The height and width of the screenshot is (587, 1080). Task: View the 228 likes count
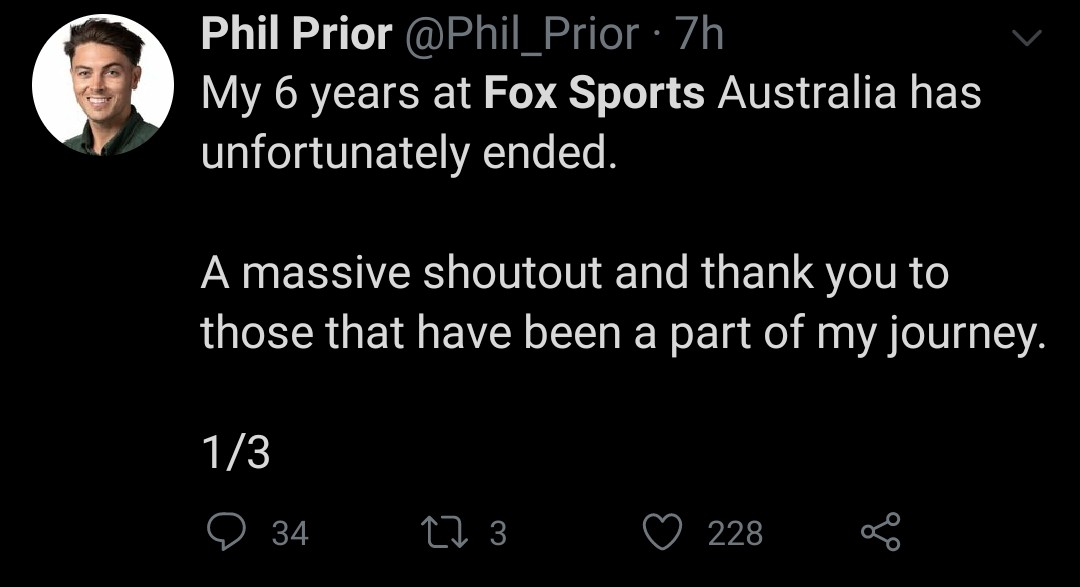point(736,533)
